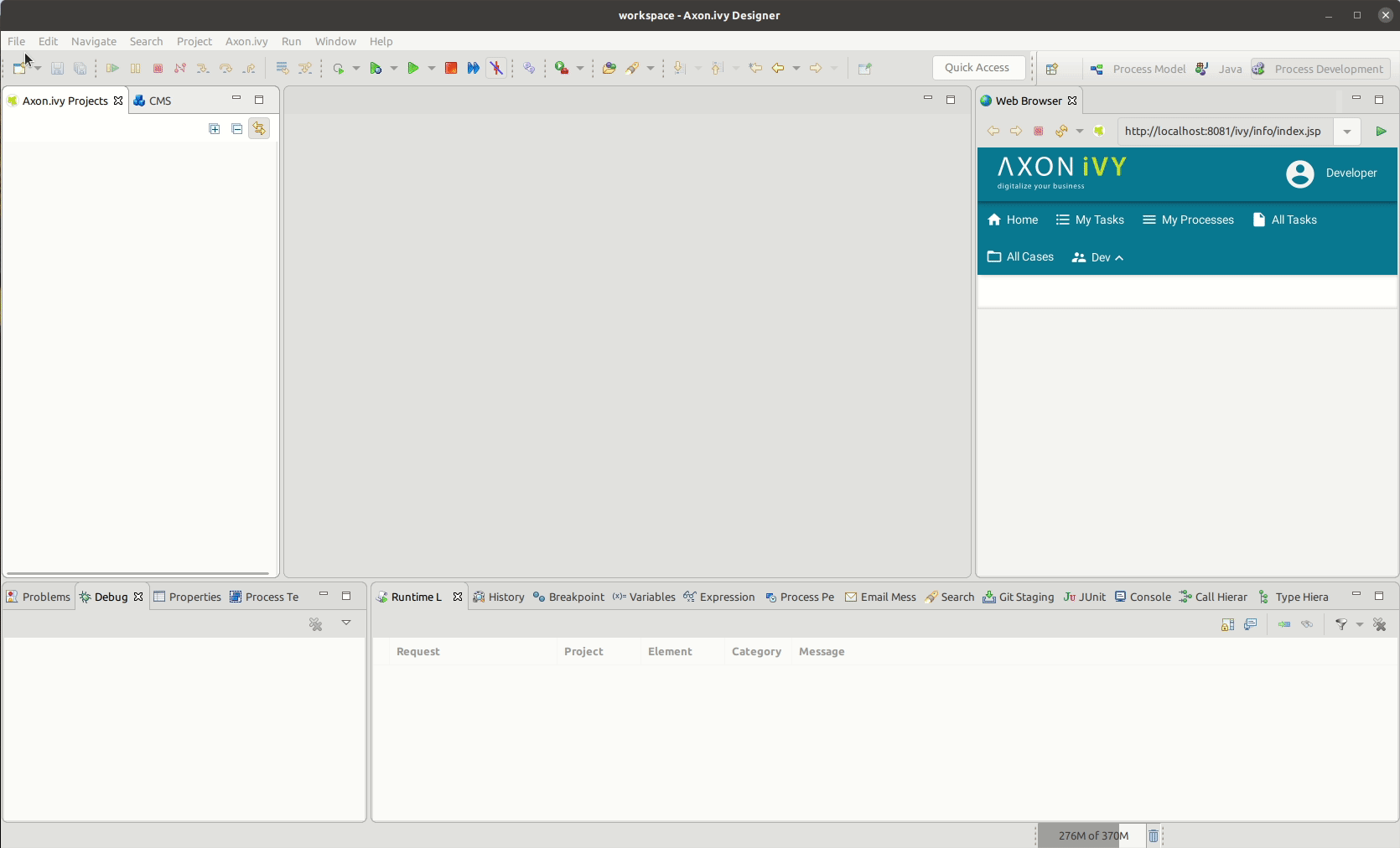Click the Resume debug icon
The height and width of the screenshot is (848, 1400).
pyautogui.click(x=113, y=69)
